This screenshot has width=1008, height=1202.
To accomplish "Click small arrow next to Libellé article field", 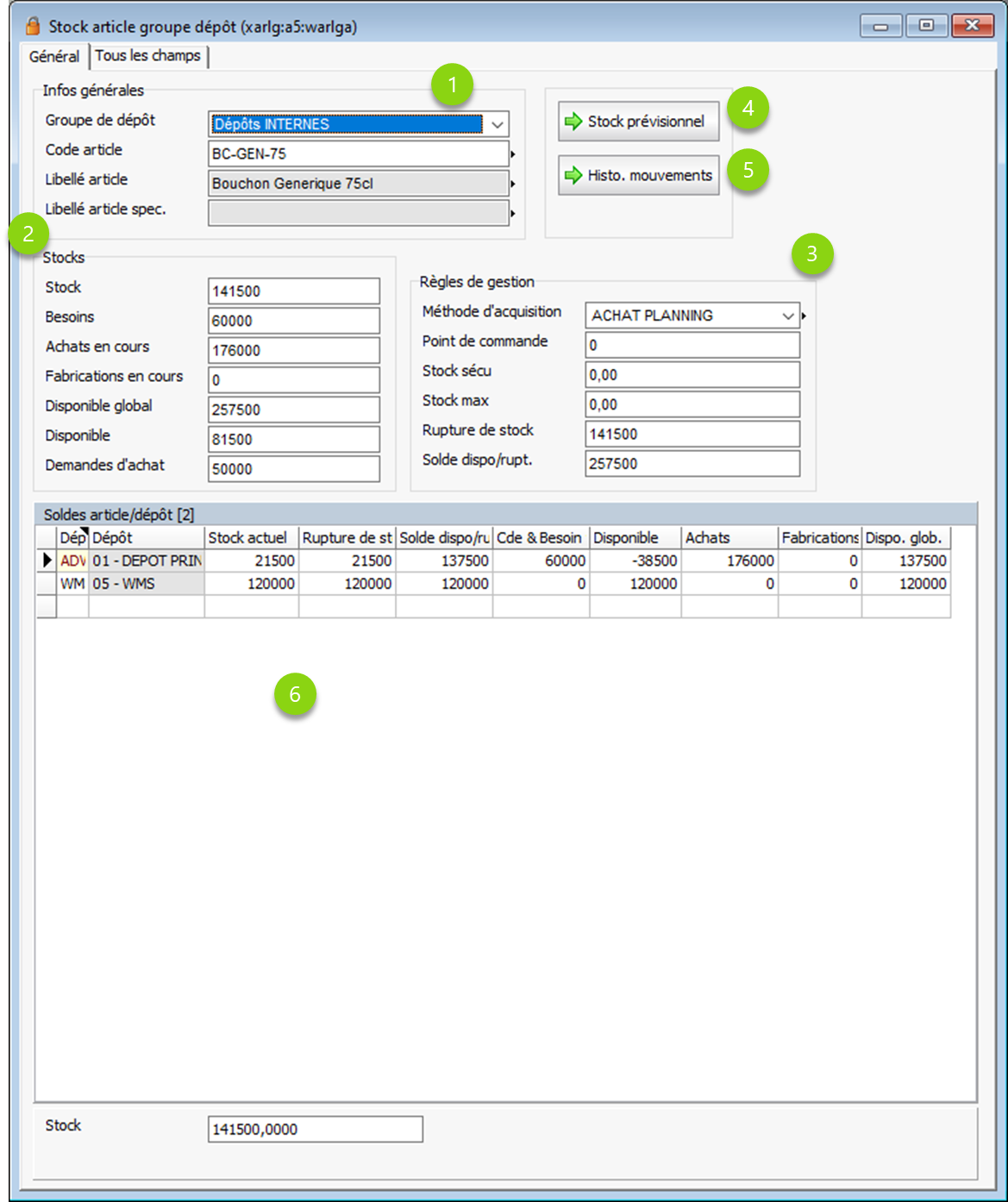I will 513,184.
